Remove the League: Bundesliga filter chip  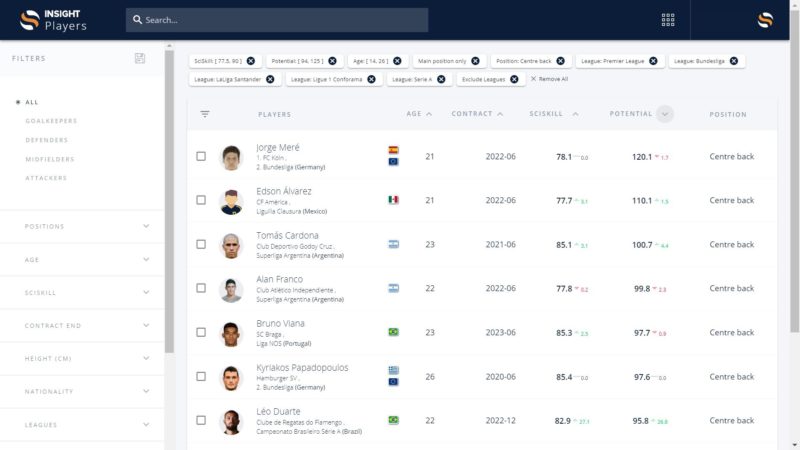[x=734, y=61]
